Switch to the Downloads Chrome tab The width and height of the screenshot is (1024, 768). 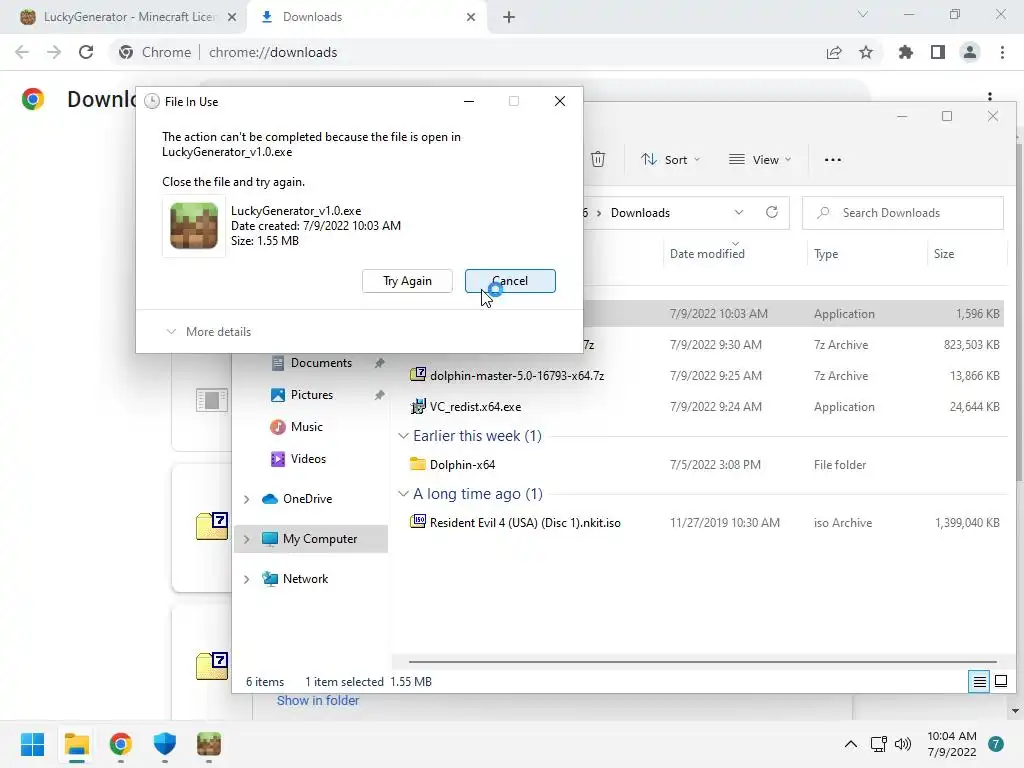[x=366, y=17]
